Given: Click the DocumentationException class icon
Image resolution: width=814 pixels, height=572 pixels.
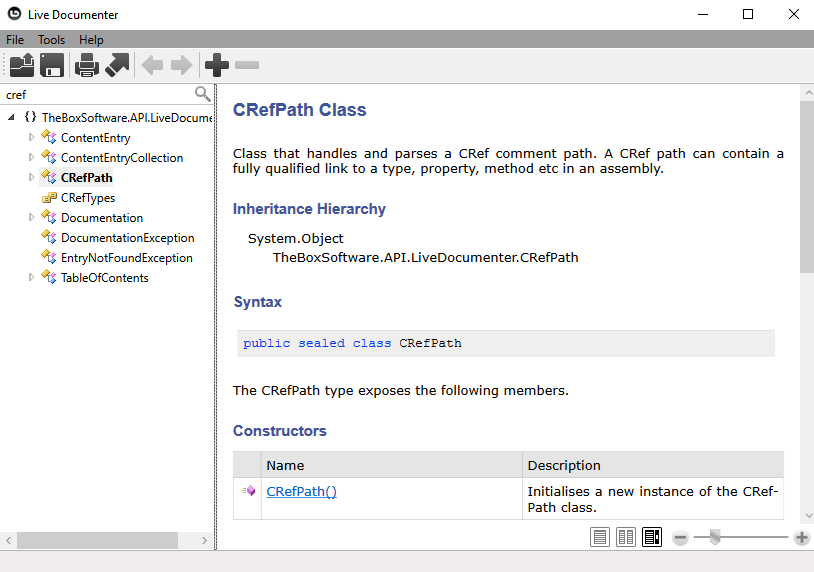Looking at the screenshot, I should 49,237.
